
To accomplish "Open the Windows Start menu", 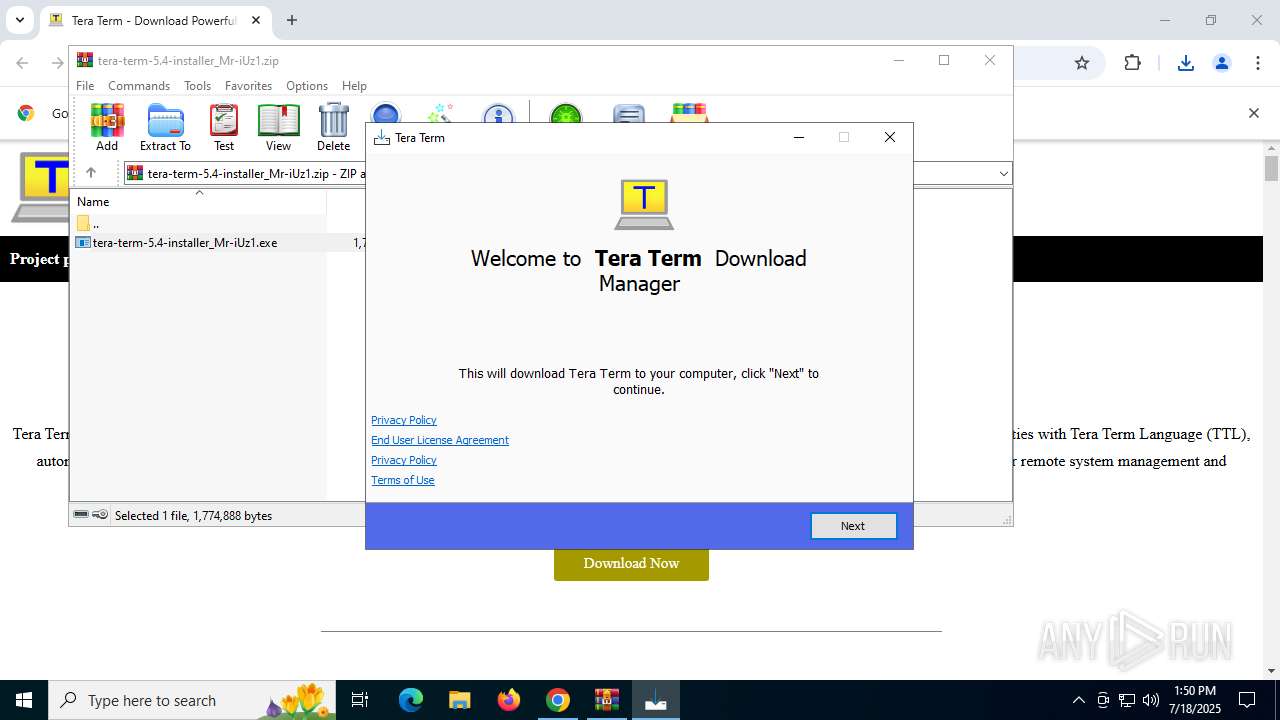I will 23,700.
